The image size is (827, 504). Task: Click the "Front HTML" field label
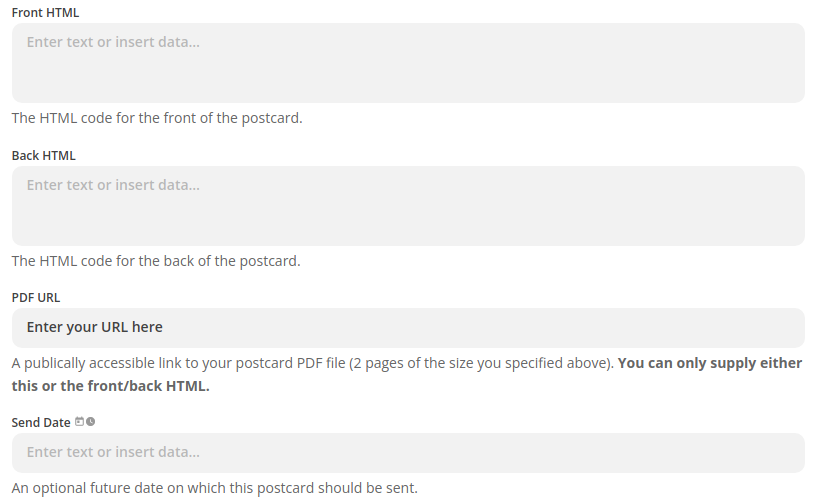(x=45, y=13)
